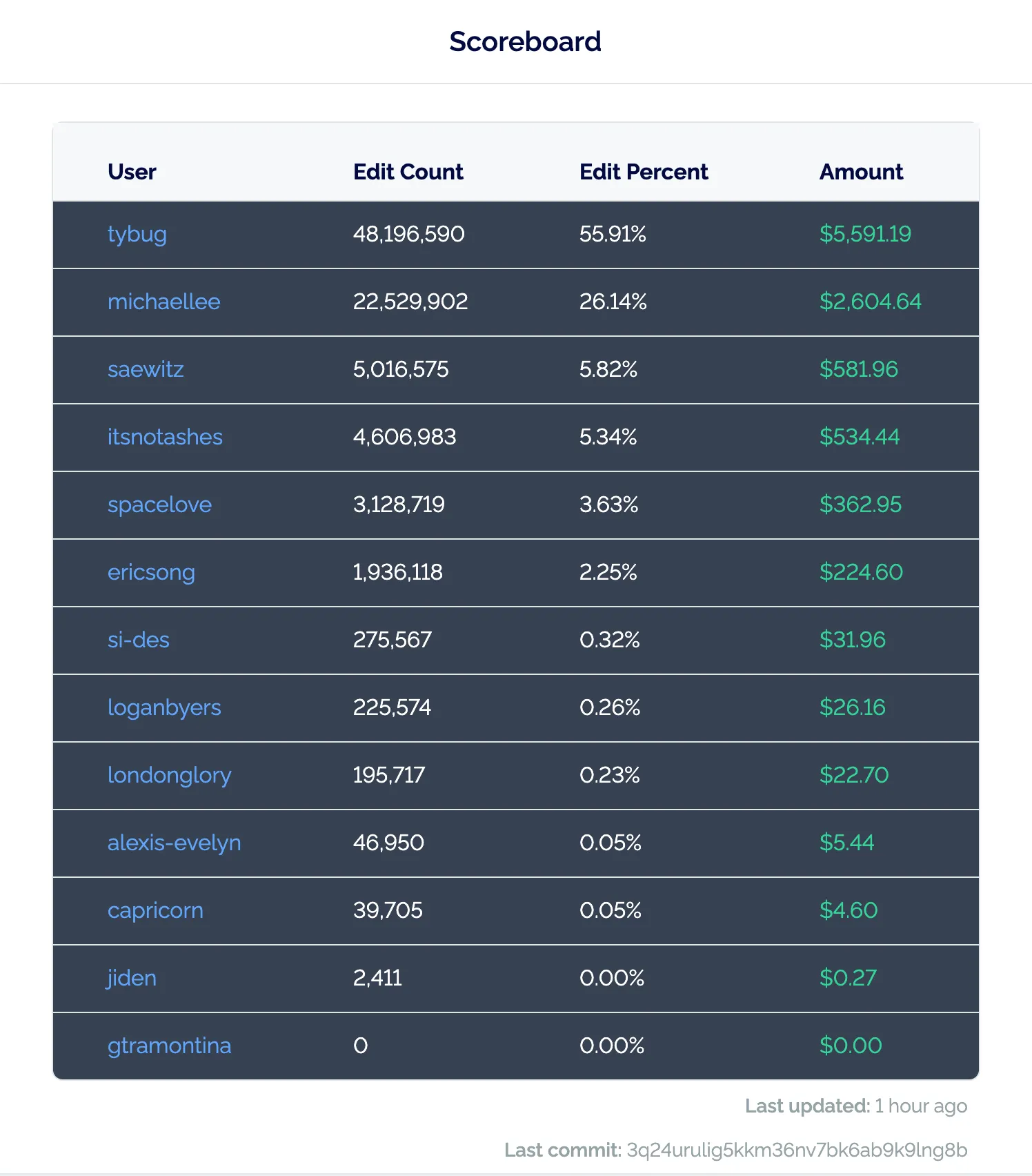The height and width of the screenshot is (1176, 1032).
Task: Click the Scoreboard page heading
Action: pos(525,41)
